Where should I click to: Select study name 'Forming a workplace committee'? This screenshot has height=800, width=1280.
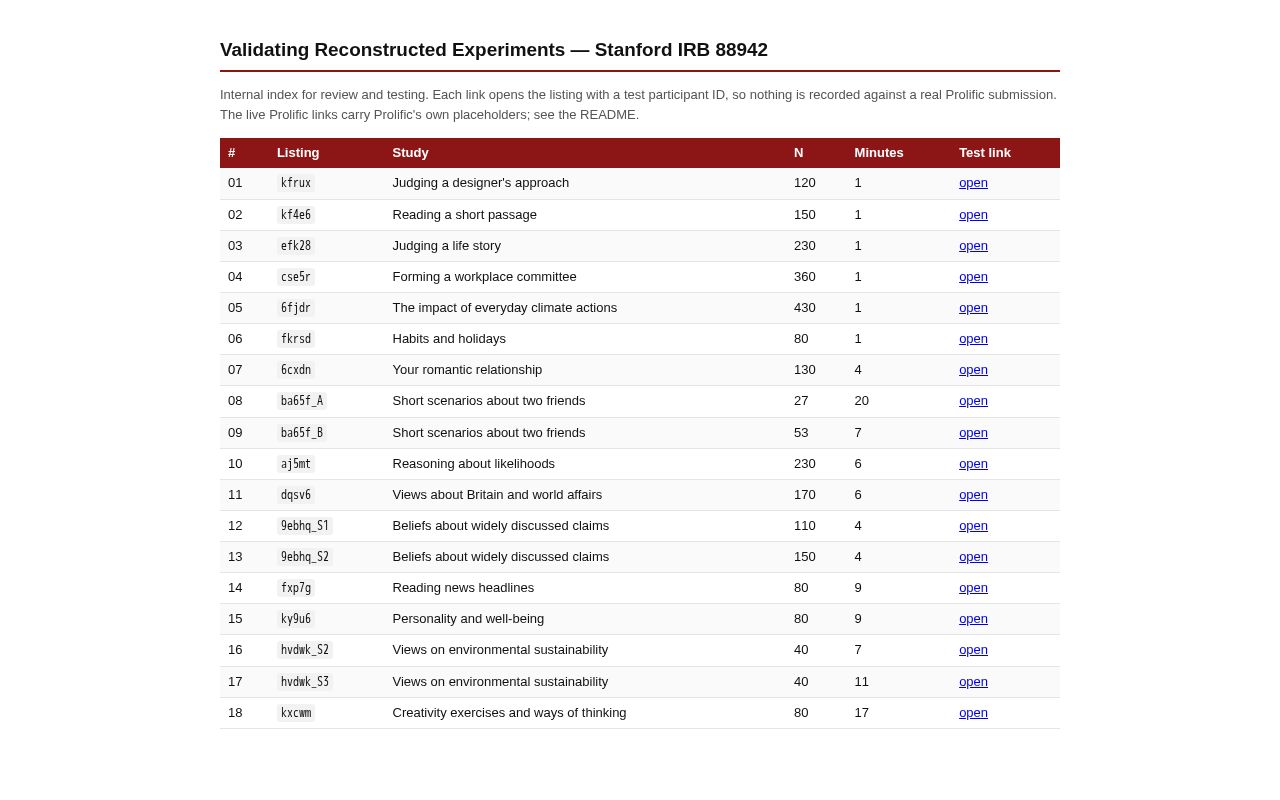click(485, 277)
